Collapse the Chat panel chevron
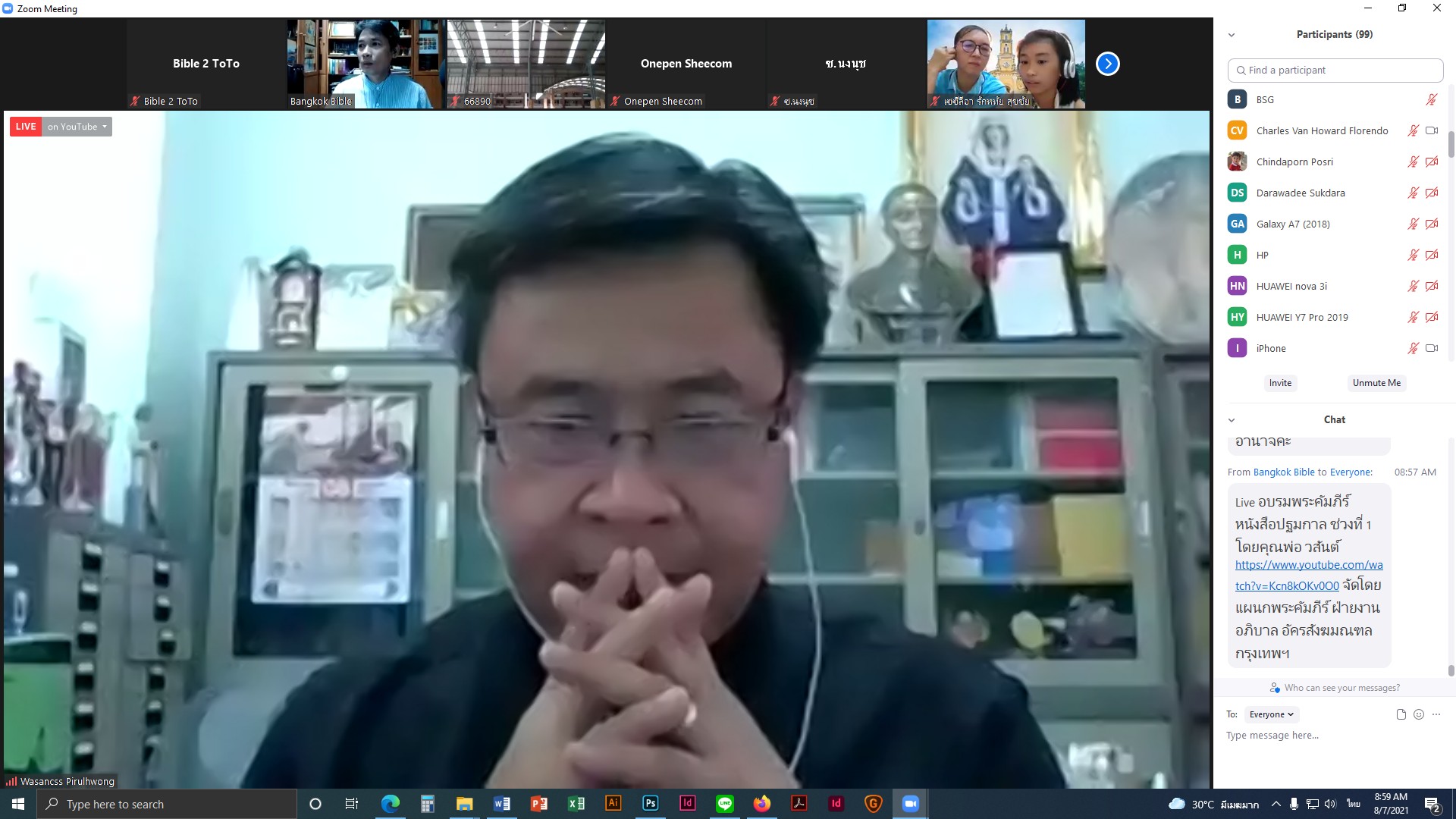The height and width of the screenshot is (819, 1456). 1232,420
